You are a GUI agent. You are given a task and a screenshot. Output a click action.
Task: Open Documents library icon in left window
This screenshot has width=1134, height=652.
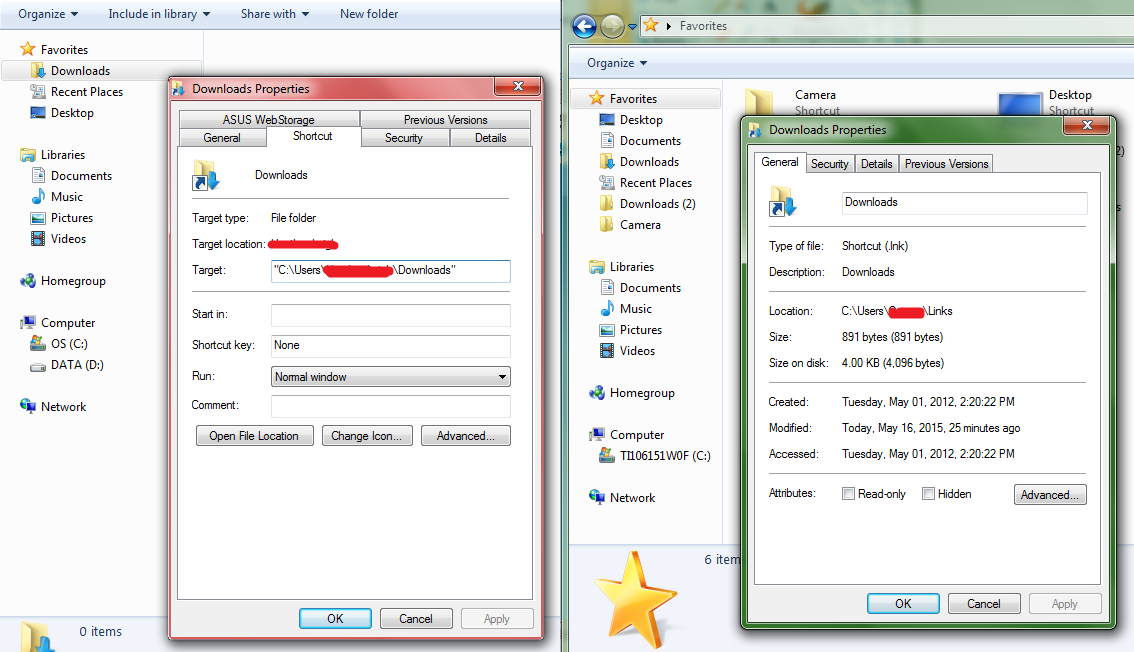click(x=38, y=175)
